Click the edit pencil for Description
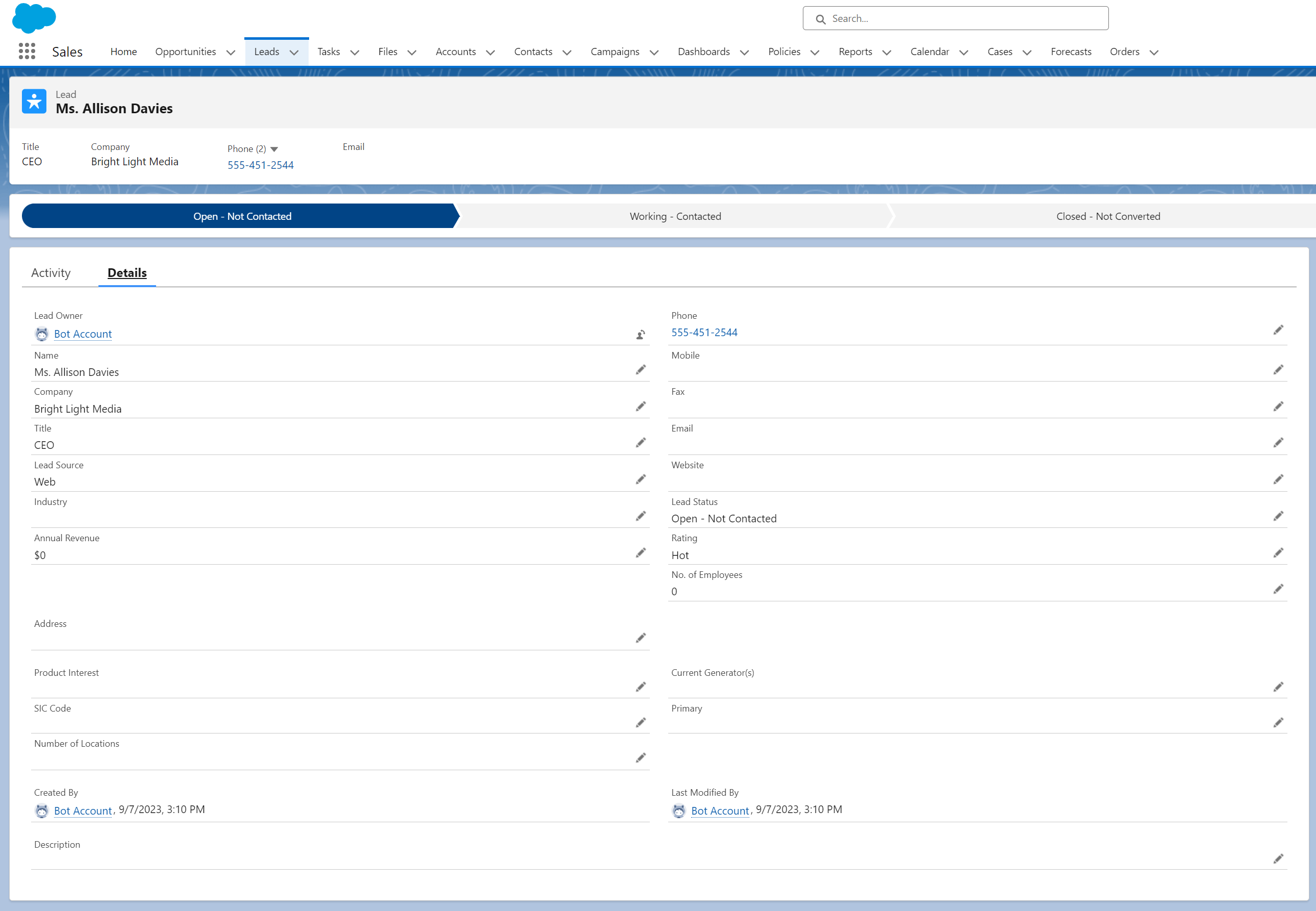This screenshot has height=911, width=1316. 1278,858
